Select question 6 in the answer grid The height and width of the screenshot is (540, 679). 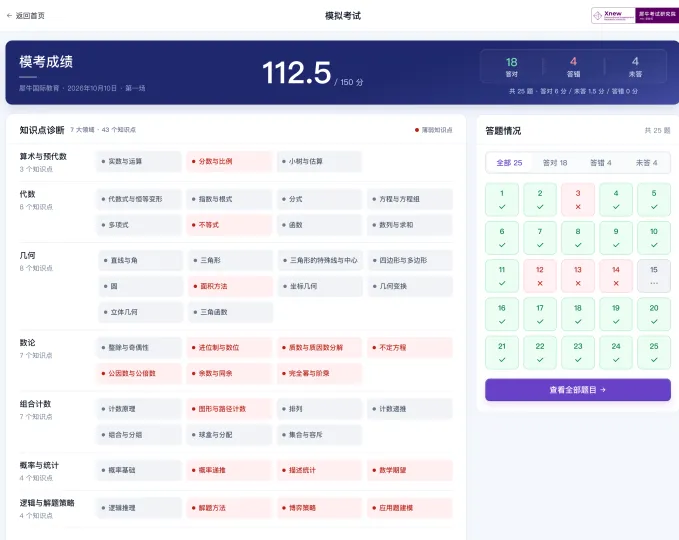click(x=502, y=238)
